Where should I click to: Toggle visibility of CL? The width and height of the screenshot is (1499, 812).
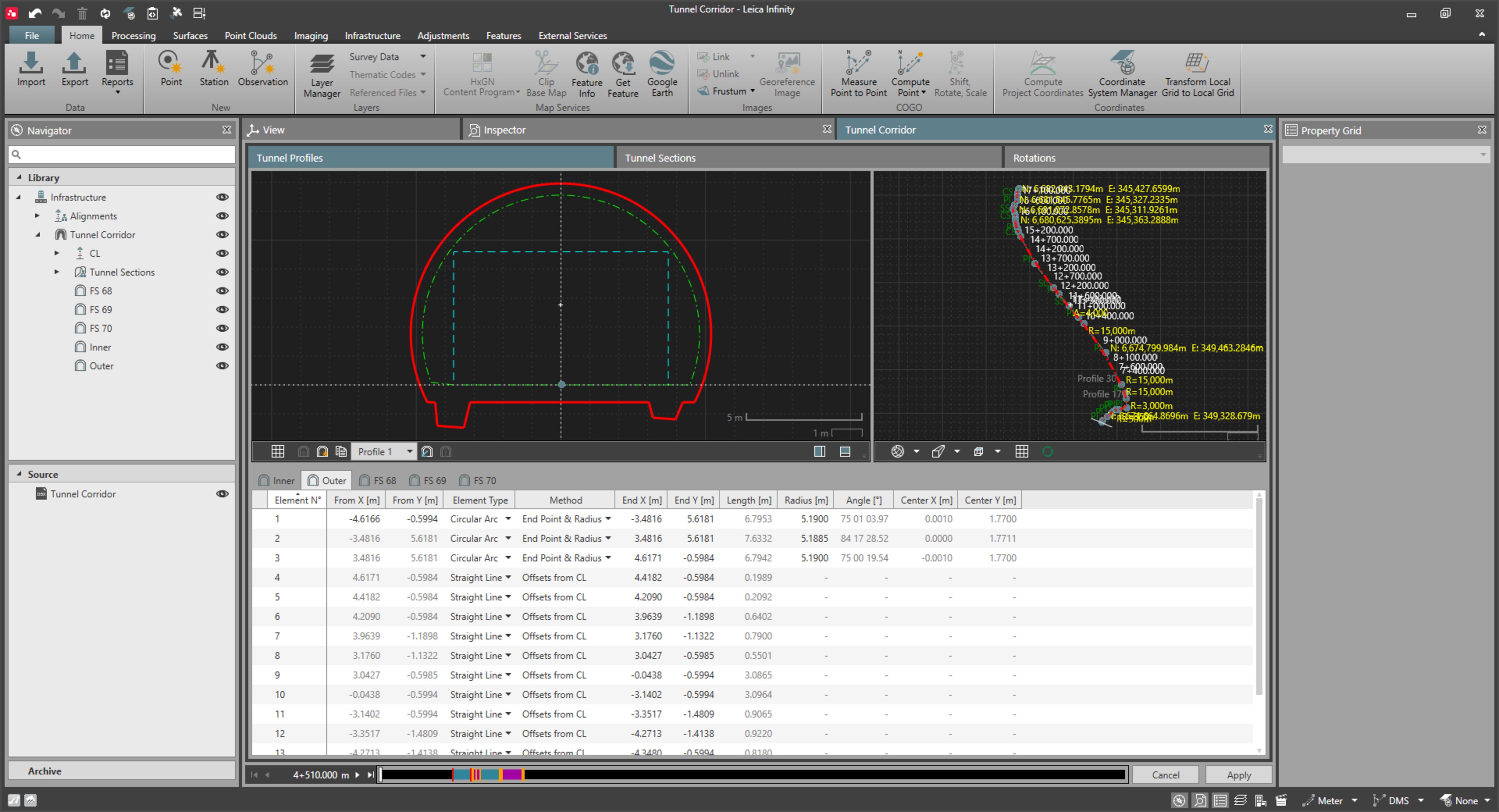(x=222, y=253)
